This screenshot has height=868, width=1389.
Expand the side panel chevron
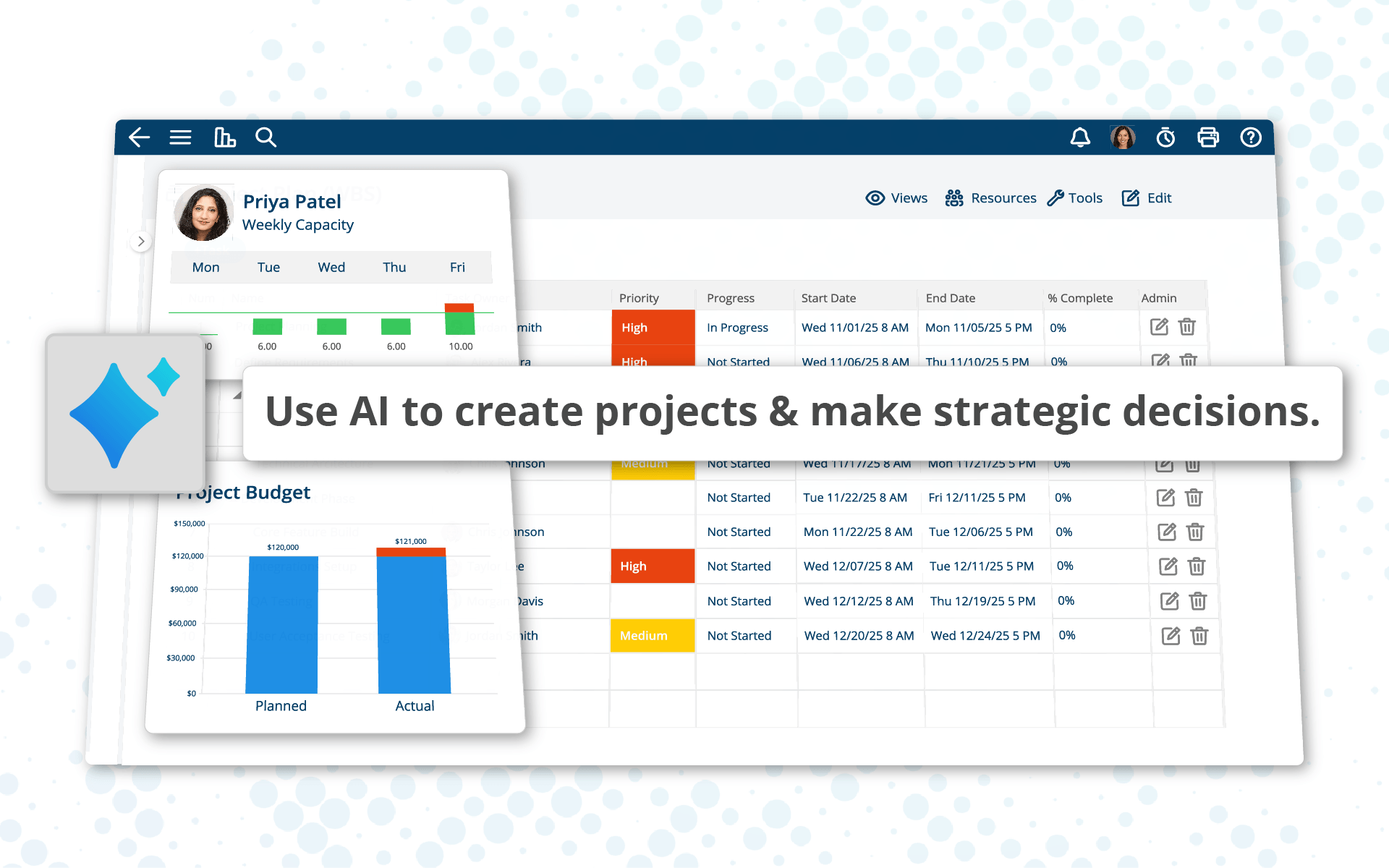(x=141, y=242)
